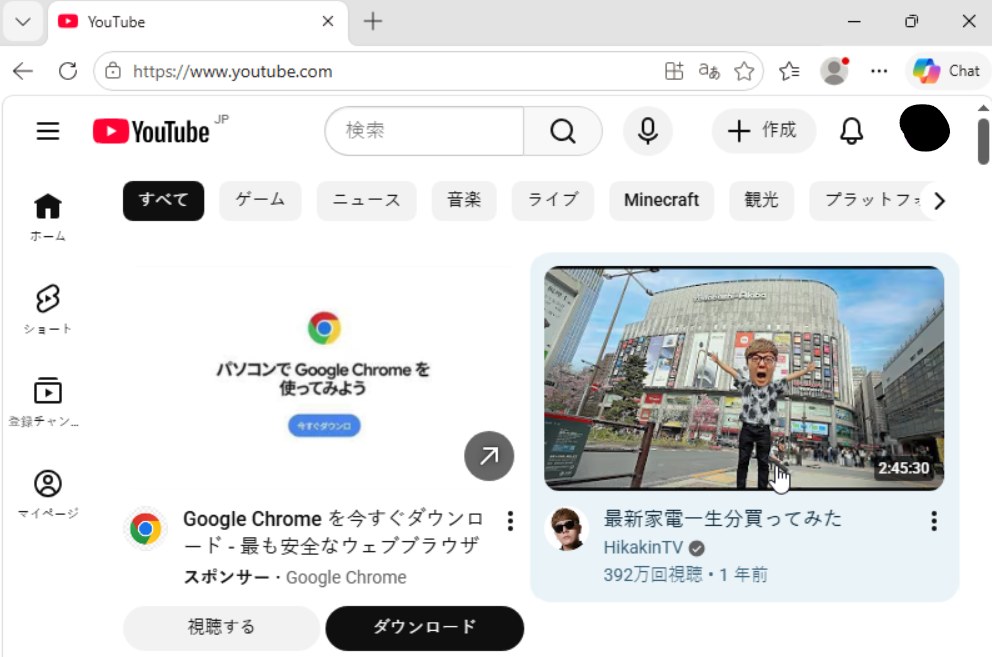Go to ホーム in sidebar

coord(47,217)
